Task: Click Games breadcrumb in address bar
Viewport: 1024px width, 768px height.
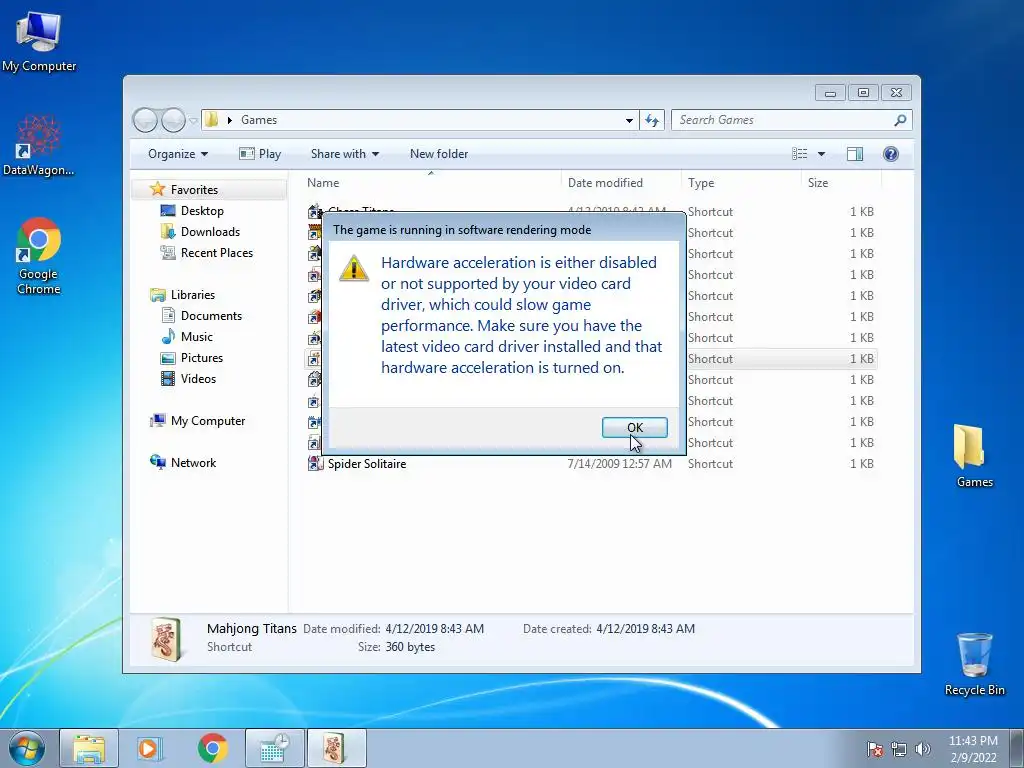Action: point(259,120)
